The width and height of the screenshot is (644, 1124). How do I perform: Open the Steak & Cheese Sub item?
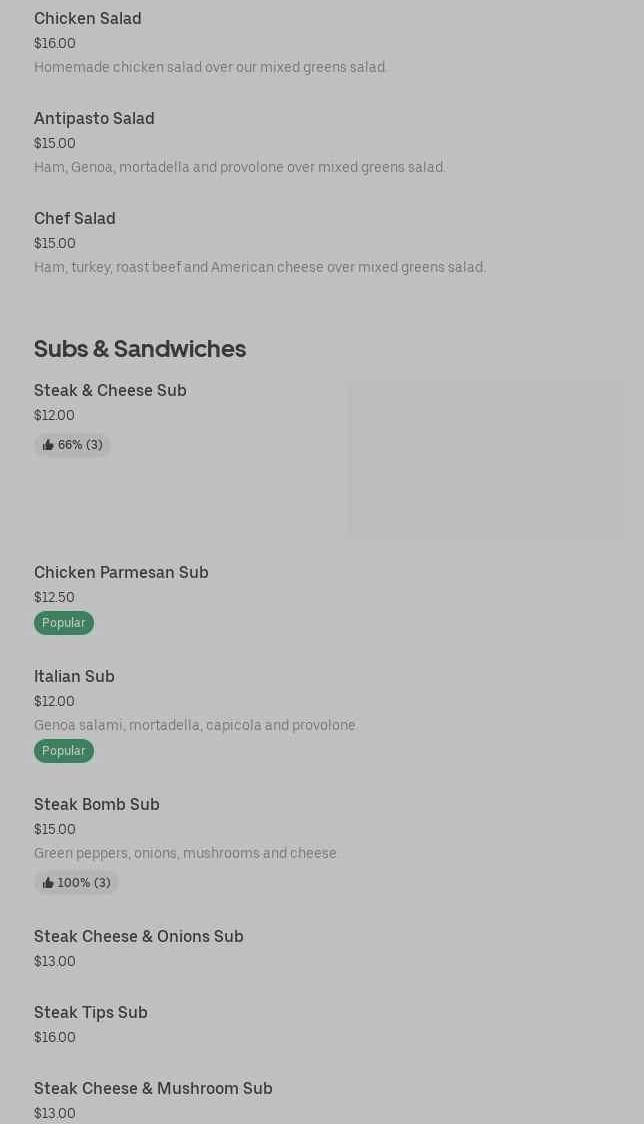(110, 390)
